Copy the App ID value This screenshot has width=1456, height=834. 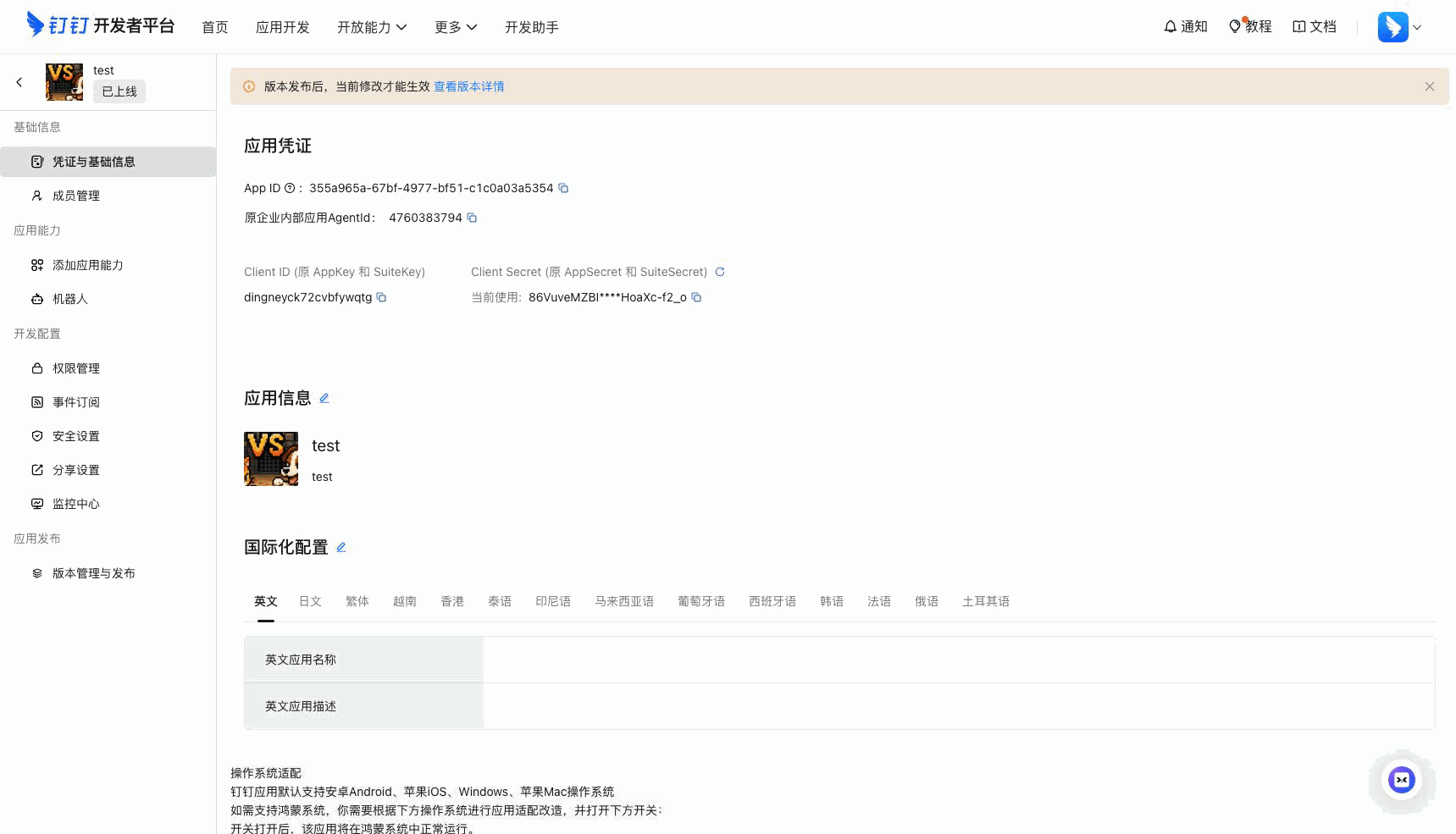pos(563,188)
